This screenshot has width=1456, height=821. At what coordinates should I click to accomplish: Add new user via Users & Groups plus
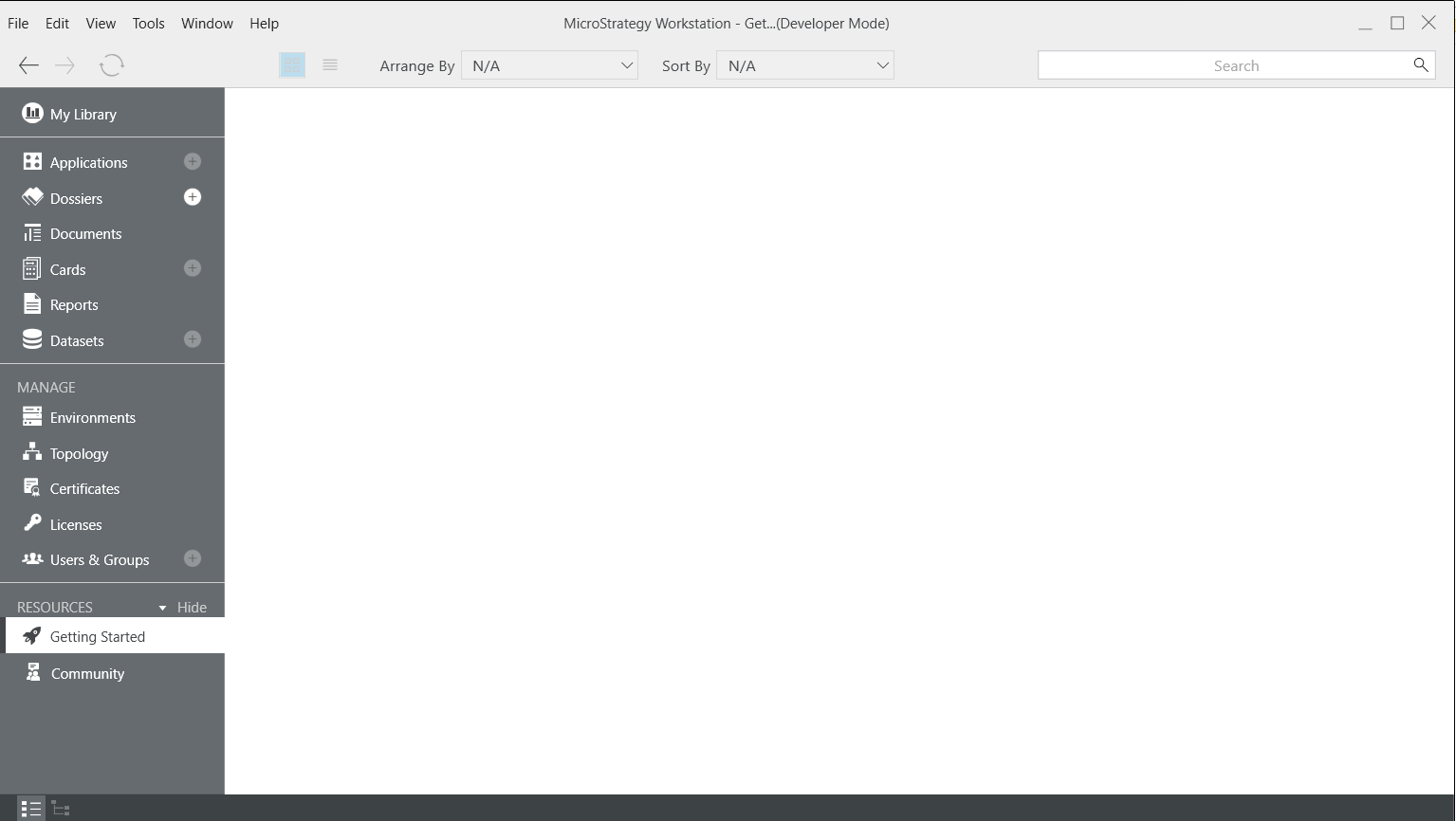[x=193, y=558]
